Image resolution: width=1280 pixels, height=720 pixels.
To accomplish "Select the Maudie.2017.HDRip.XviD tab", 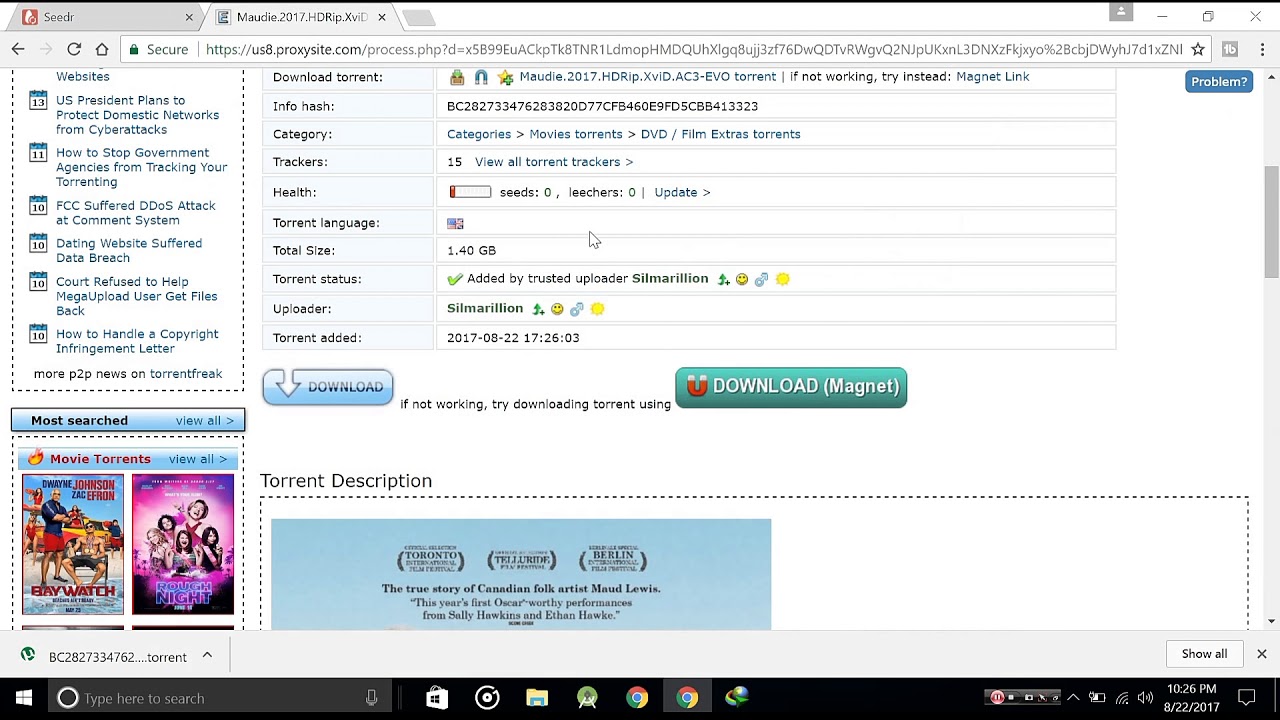I will pos(298,17).
